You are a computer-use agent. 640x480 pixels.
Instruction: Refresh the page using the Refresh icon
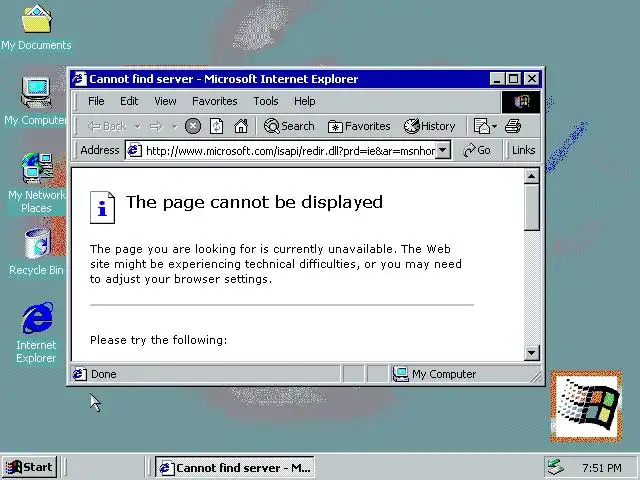click(216, 126)
